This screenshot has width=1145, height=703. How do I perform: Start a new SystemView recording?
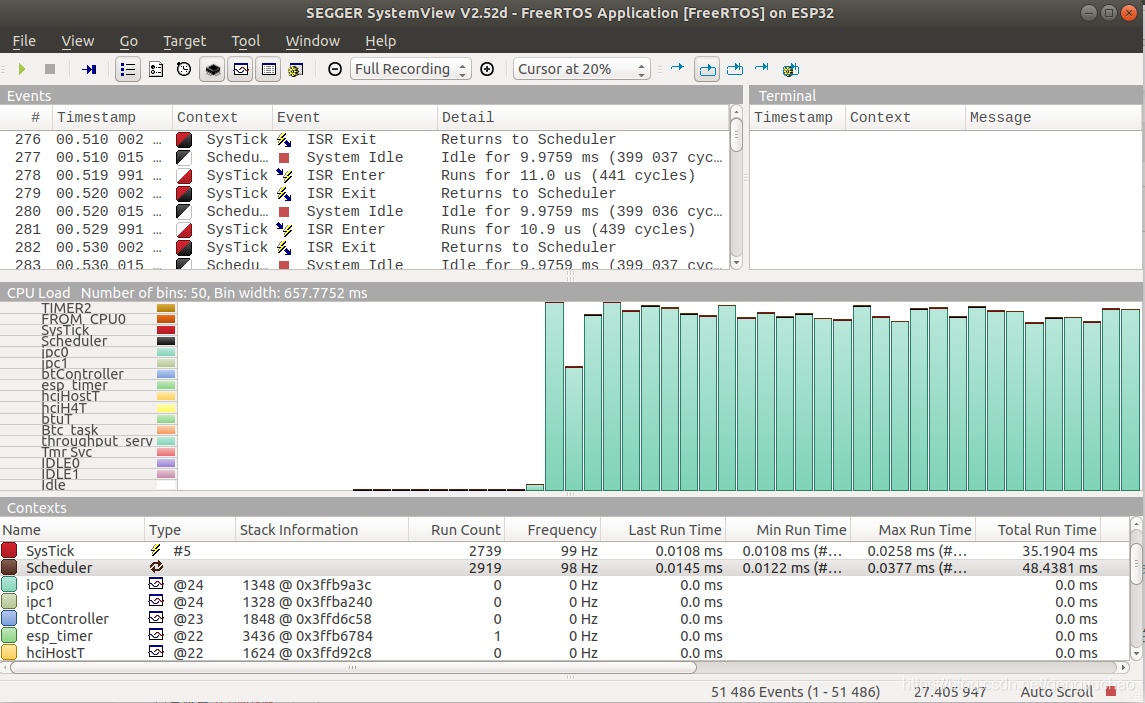[21, 69]
